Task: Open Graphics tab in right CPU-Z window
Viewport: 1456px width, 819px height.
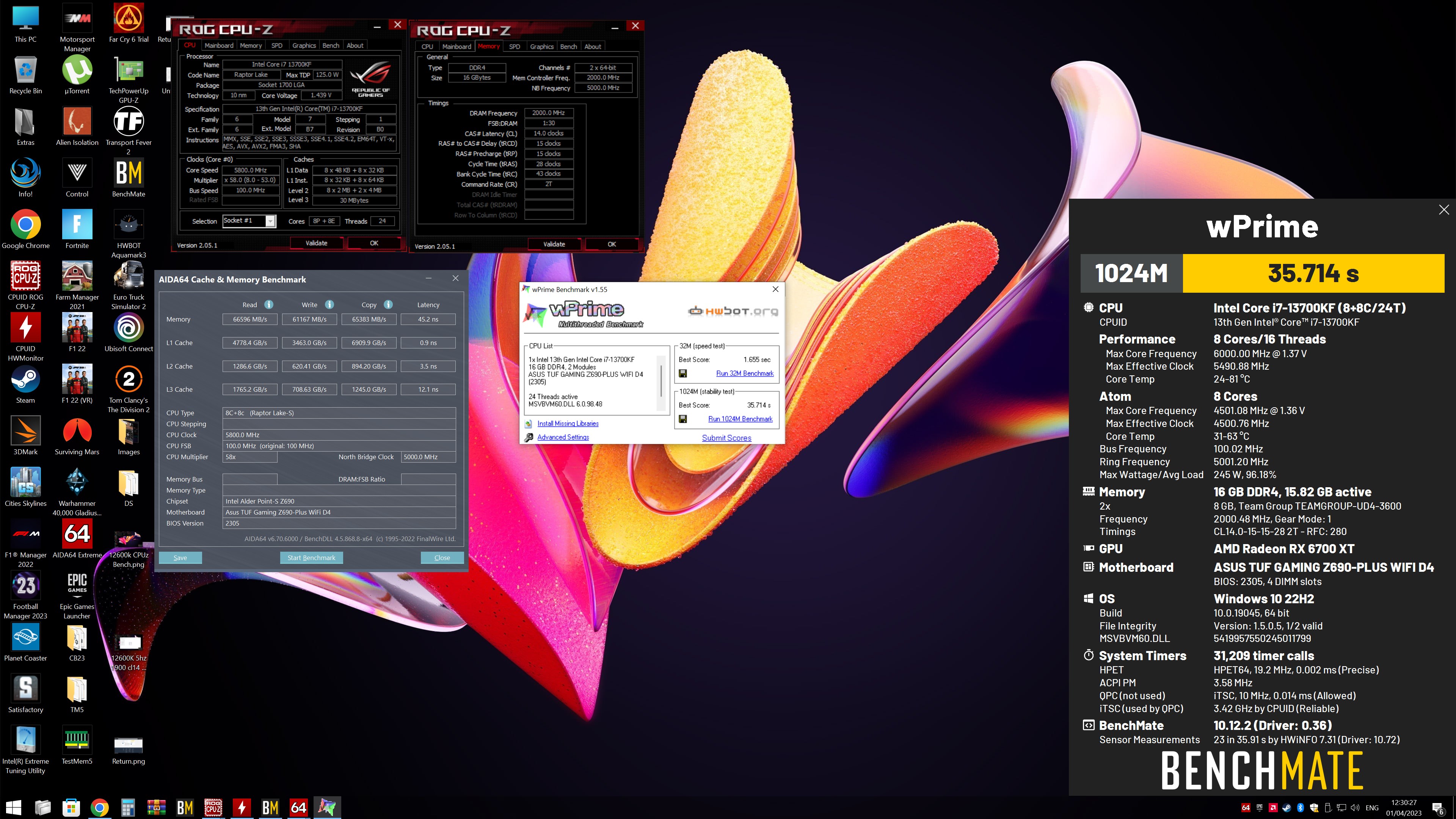Action: (x=541, y=47)
